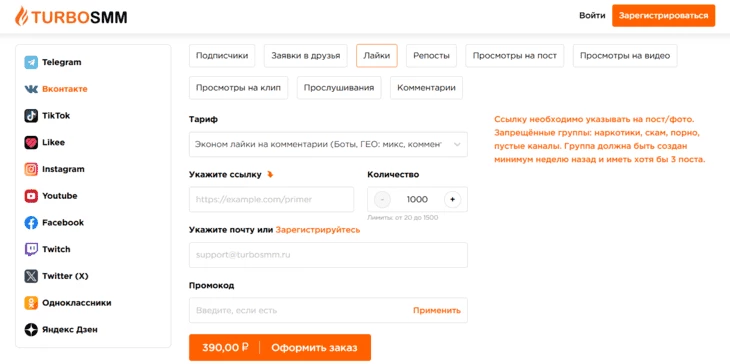Open the Зарегистрироваться button in header
This screenshot has width=730, height=364.
(663, 16)
